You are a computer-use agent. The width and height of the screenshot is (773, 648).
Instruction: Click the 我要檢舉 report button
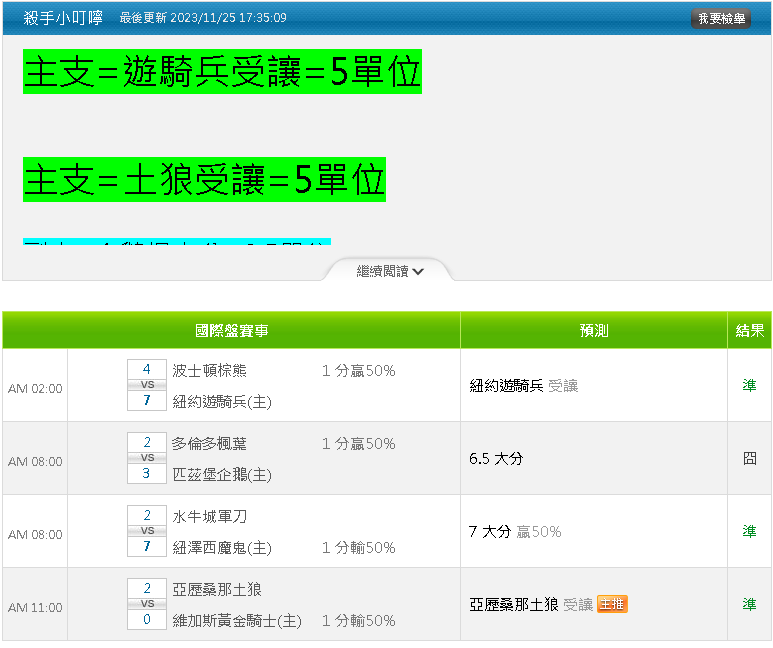coord(721,19)
